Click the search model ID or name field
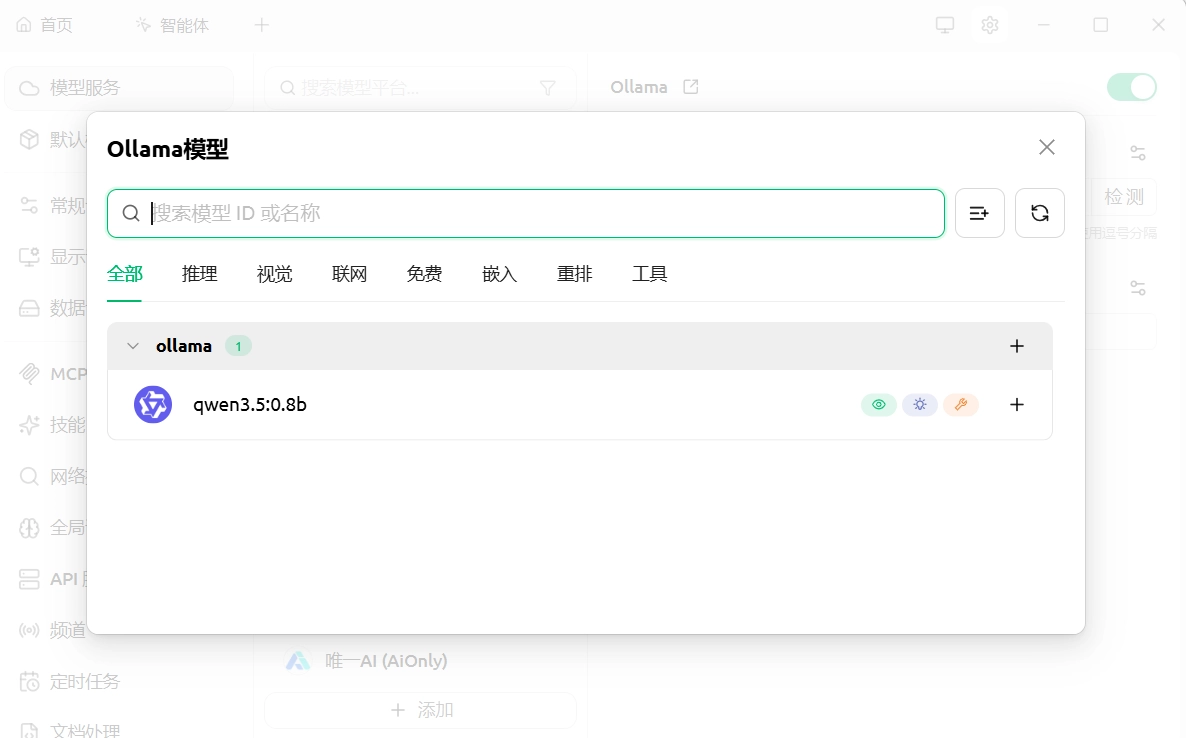The height and width of the screenshot is (738, 1186). coord(526,213)
